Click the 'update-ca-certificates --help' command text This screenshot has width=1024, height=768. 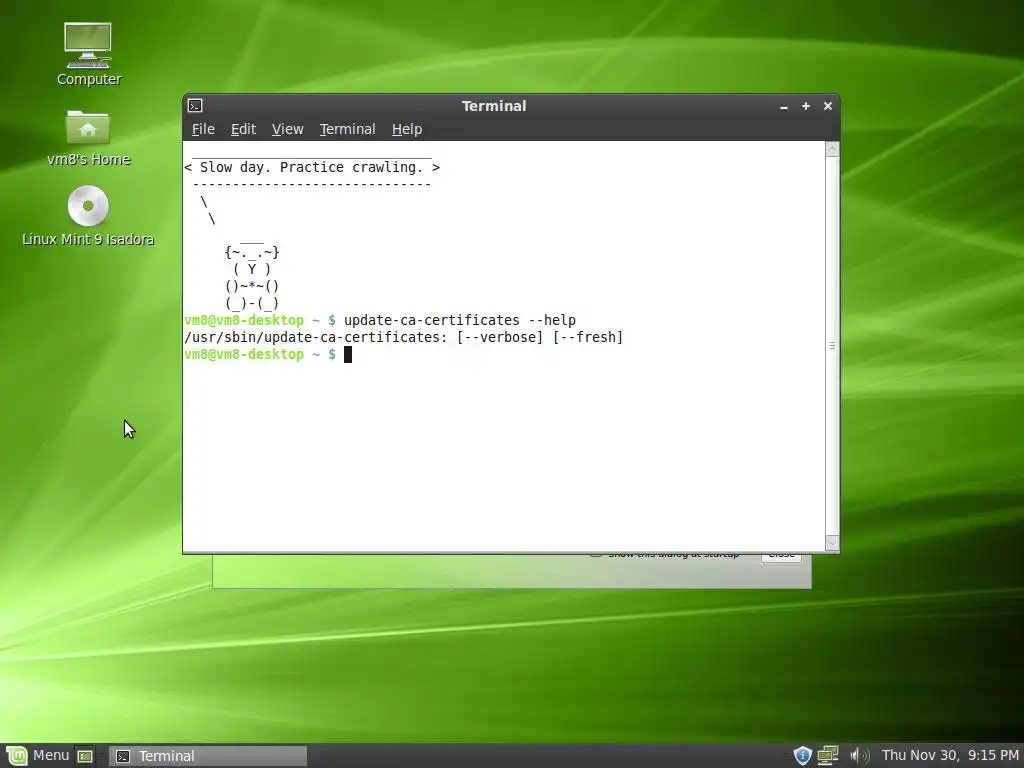pyautogui.click(x=460, y=321)
